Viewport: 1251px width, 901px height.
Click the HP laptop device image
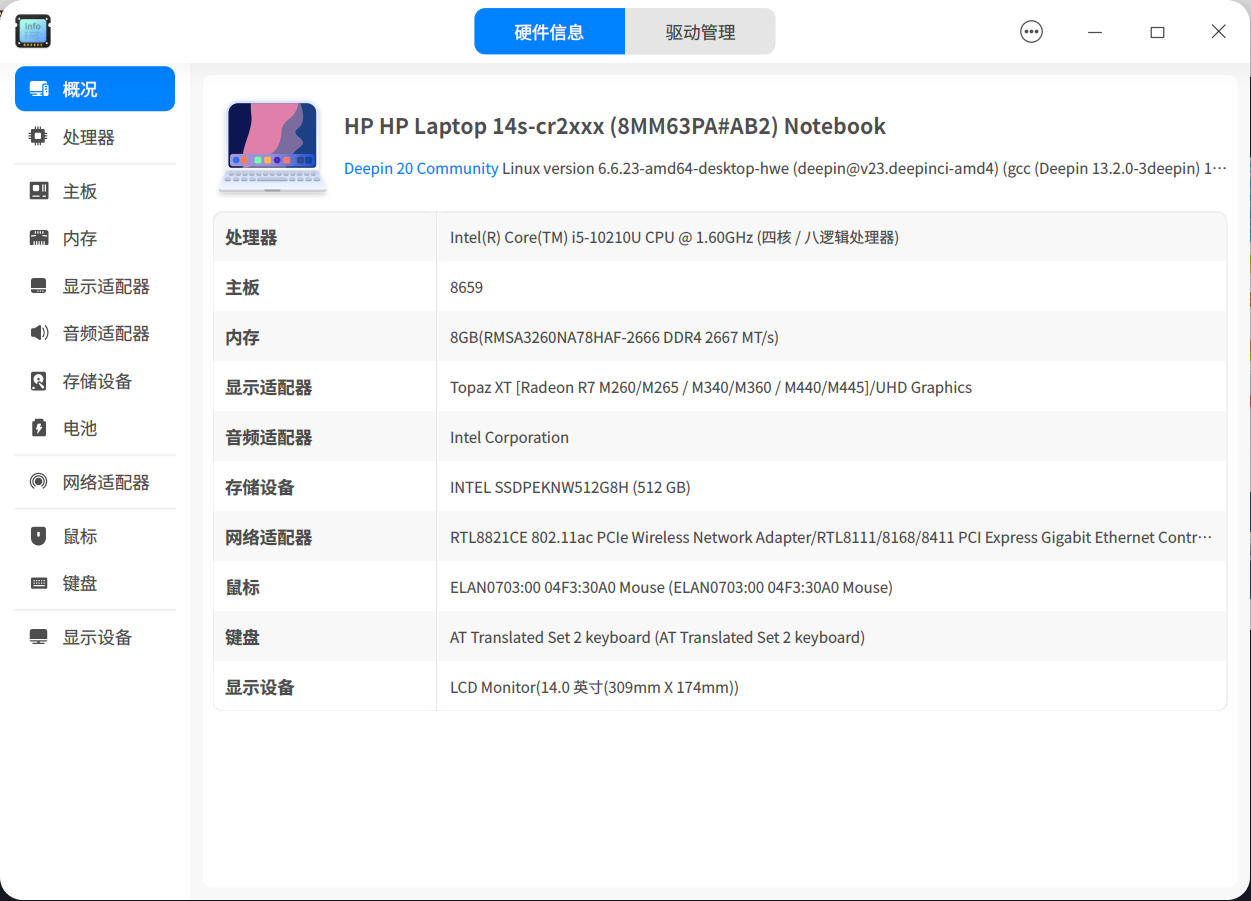tap(273, 146)
